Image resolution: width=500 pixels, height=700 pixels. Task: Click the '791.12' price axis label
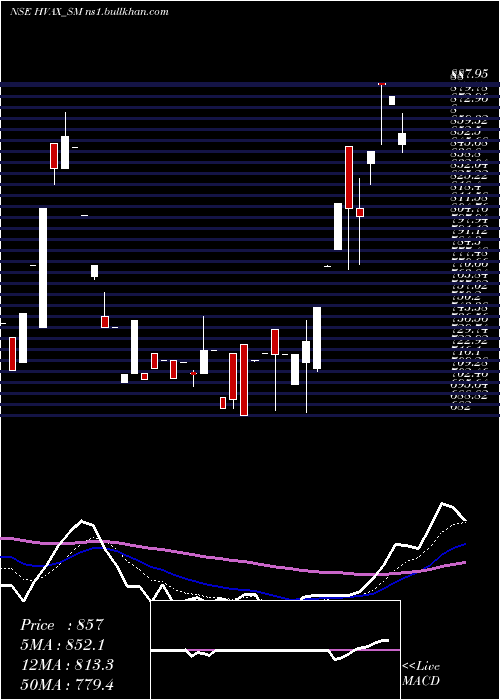[469, 231]
